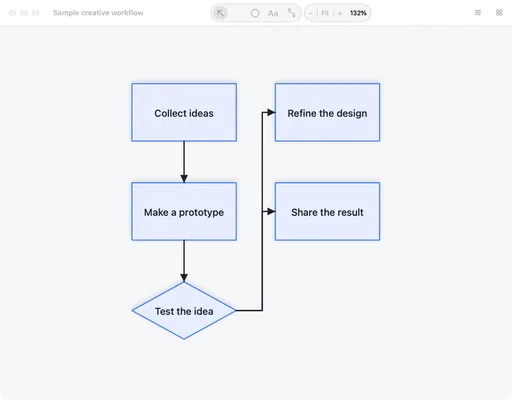Click the Sample creative workflow title
Image resolution: width=512 pixels, height=400 pixels.
tap(98, 13)
